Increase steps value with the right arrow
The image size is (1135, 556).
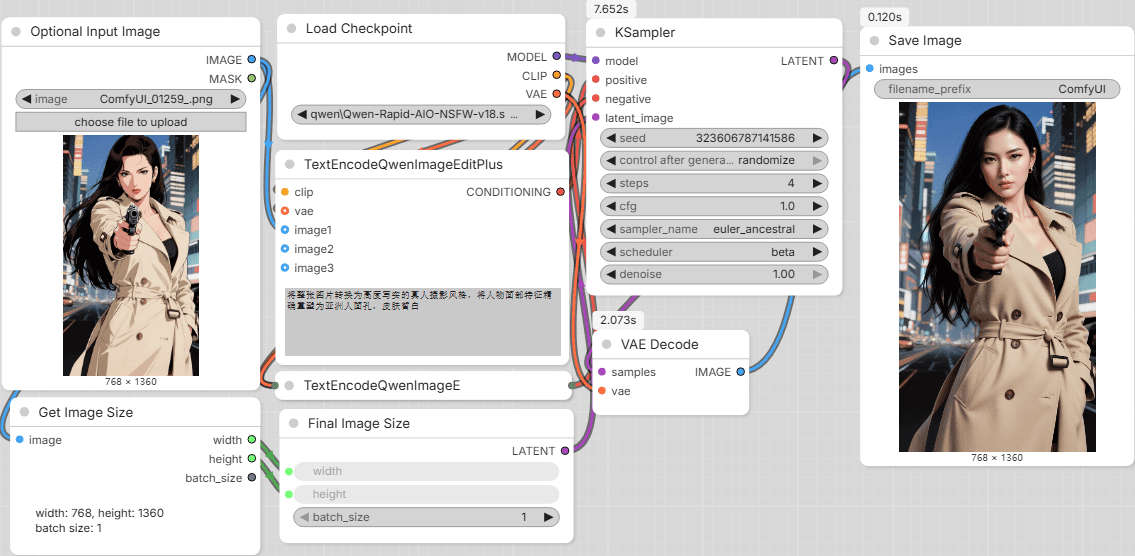pos(818,183)
